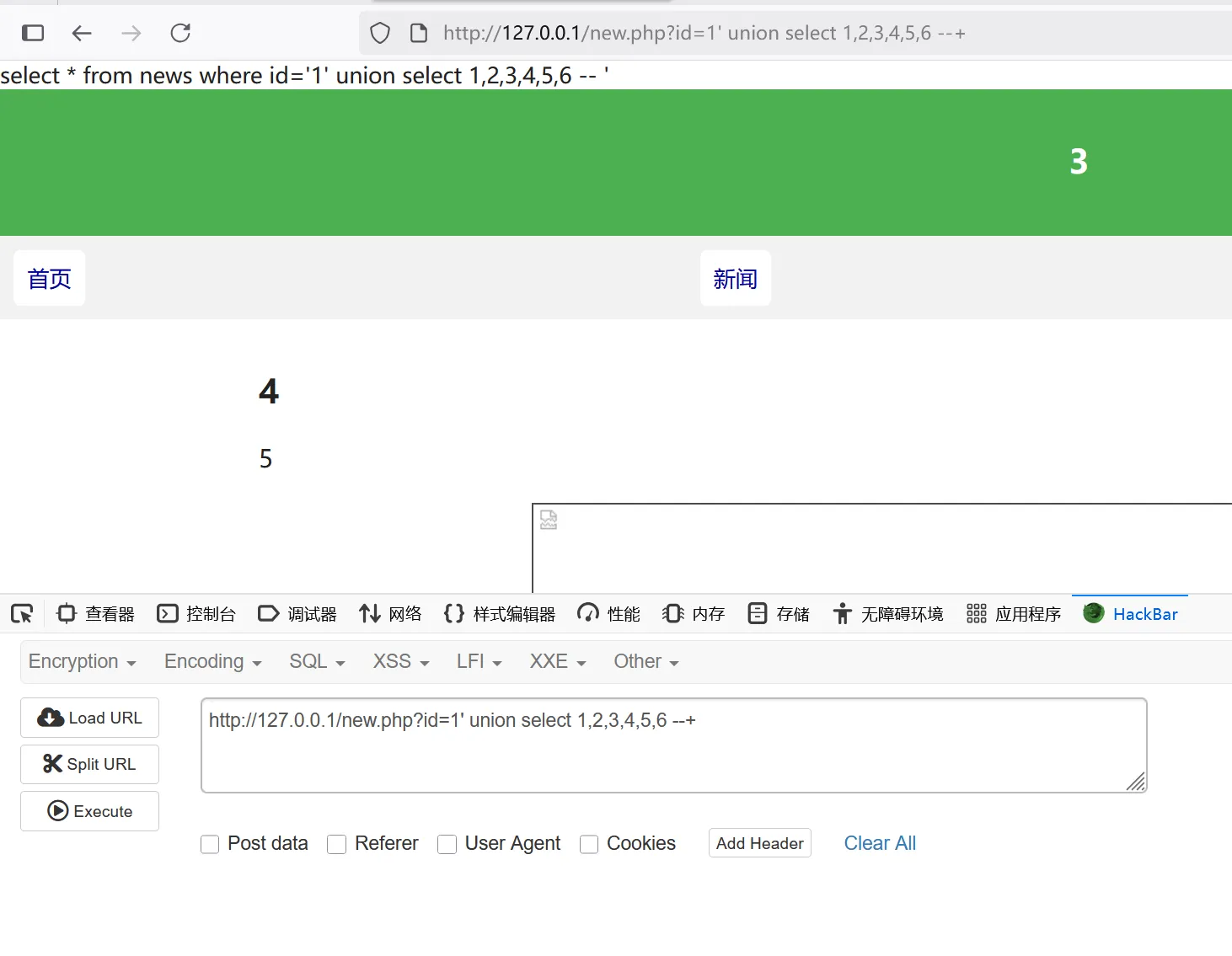Screen dimensions: 1232x956
Task: Click the broken image icon in the frame
Action: [x=549, y=520]
